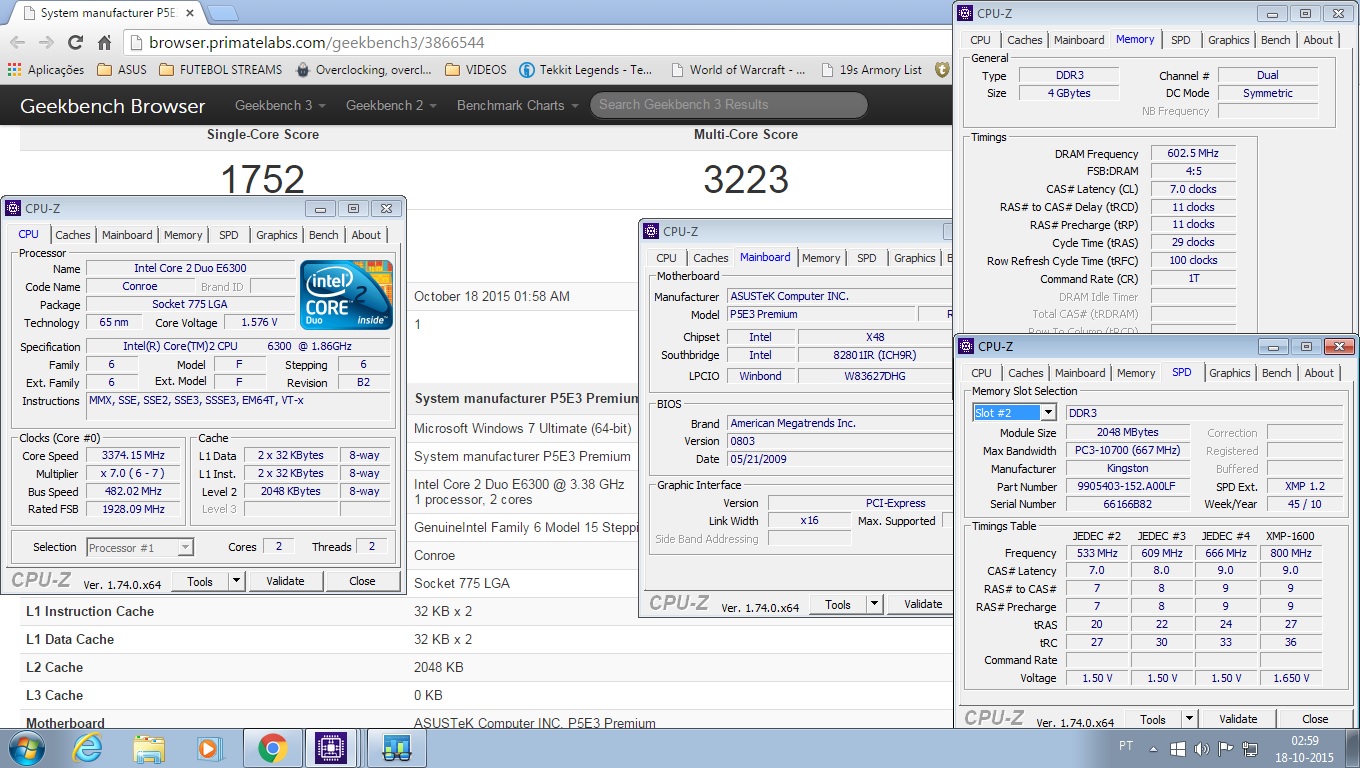This screenshot has height=768, width=1360.
Task: Click Close in the SPD window
Action: [x=1315, y=719]
